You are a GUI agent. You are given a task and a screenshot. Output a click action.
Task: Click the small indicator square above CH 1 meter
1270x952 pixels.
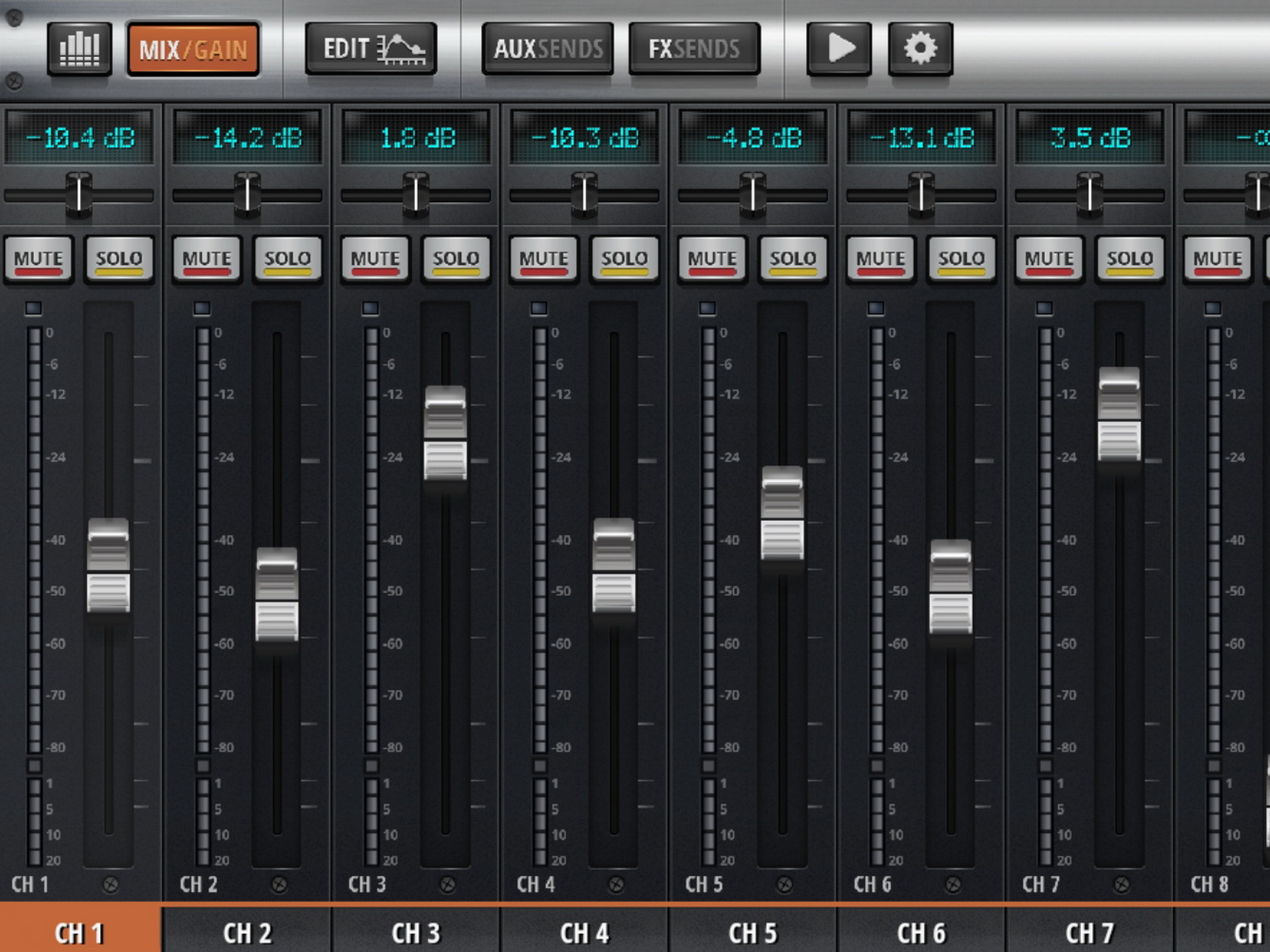point(34,308)
